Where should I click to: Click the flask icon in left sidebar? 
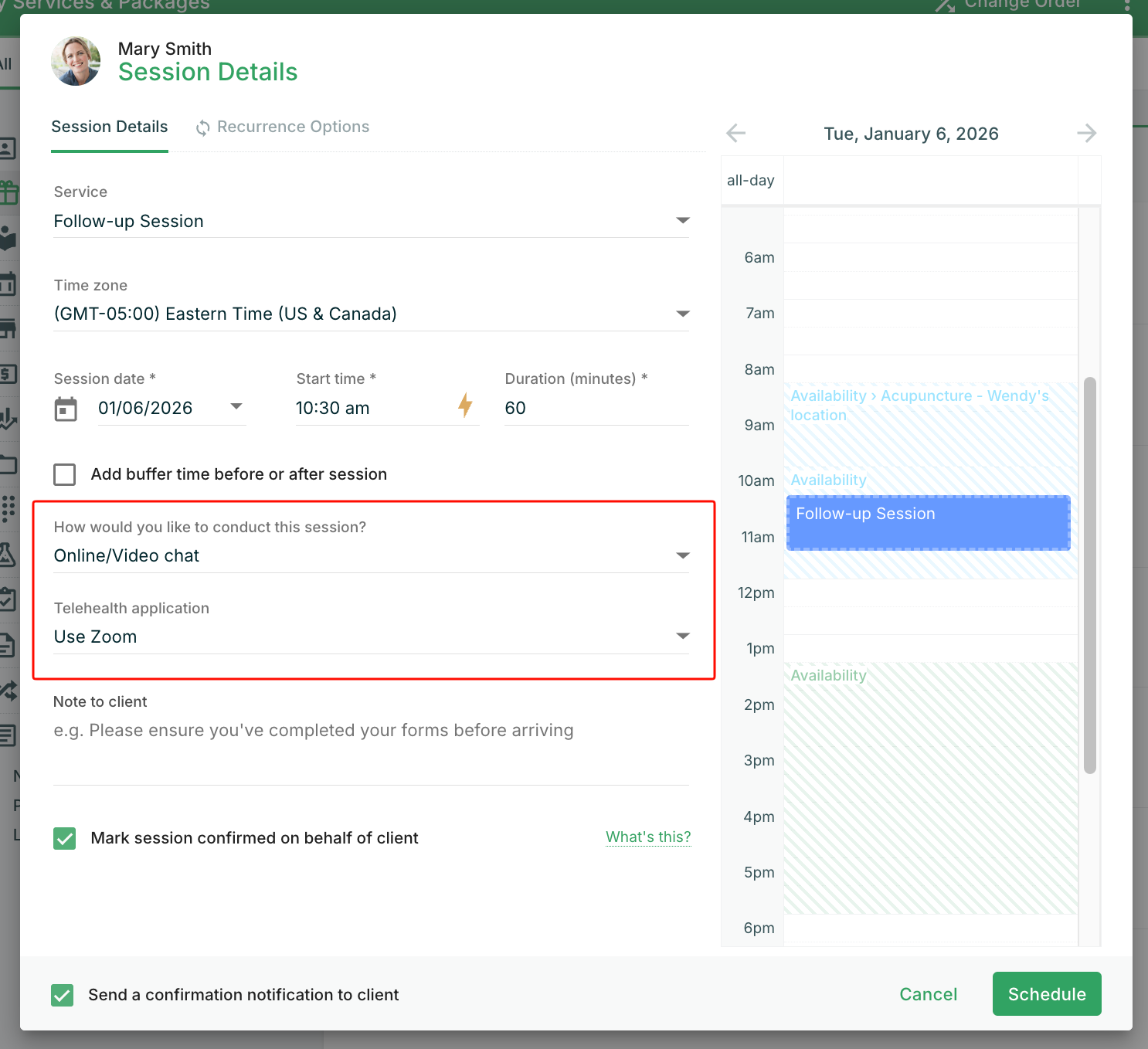(x=7, y=554)
